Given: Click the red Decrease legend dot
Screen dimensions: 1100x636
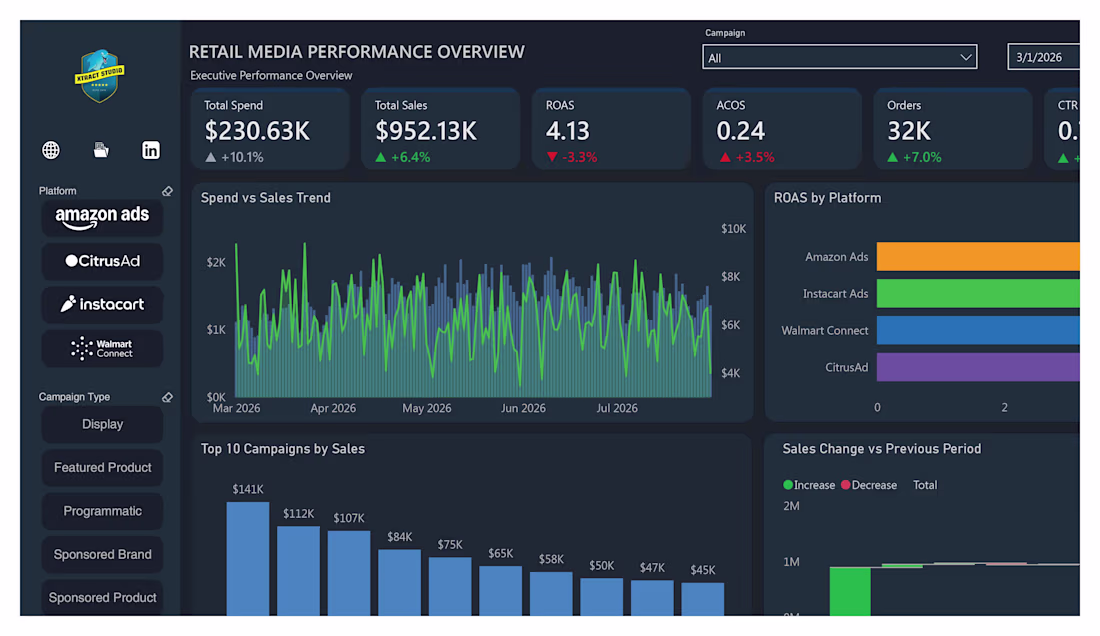Looking at the screenshot, I should coord(845,485).
